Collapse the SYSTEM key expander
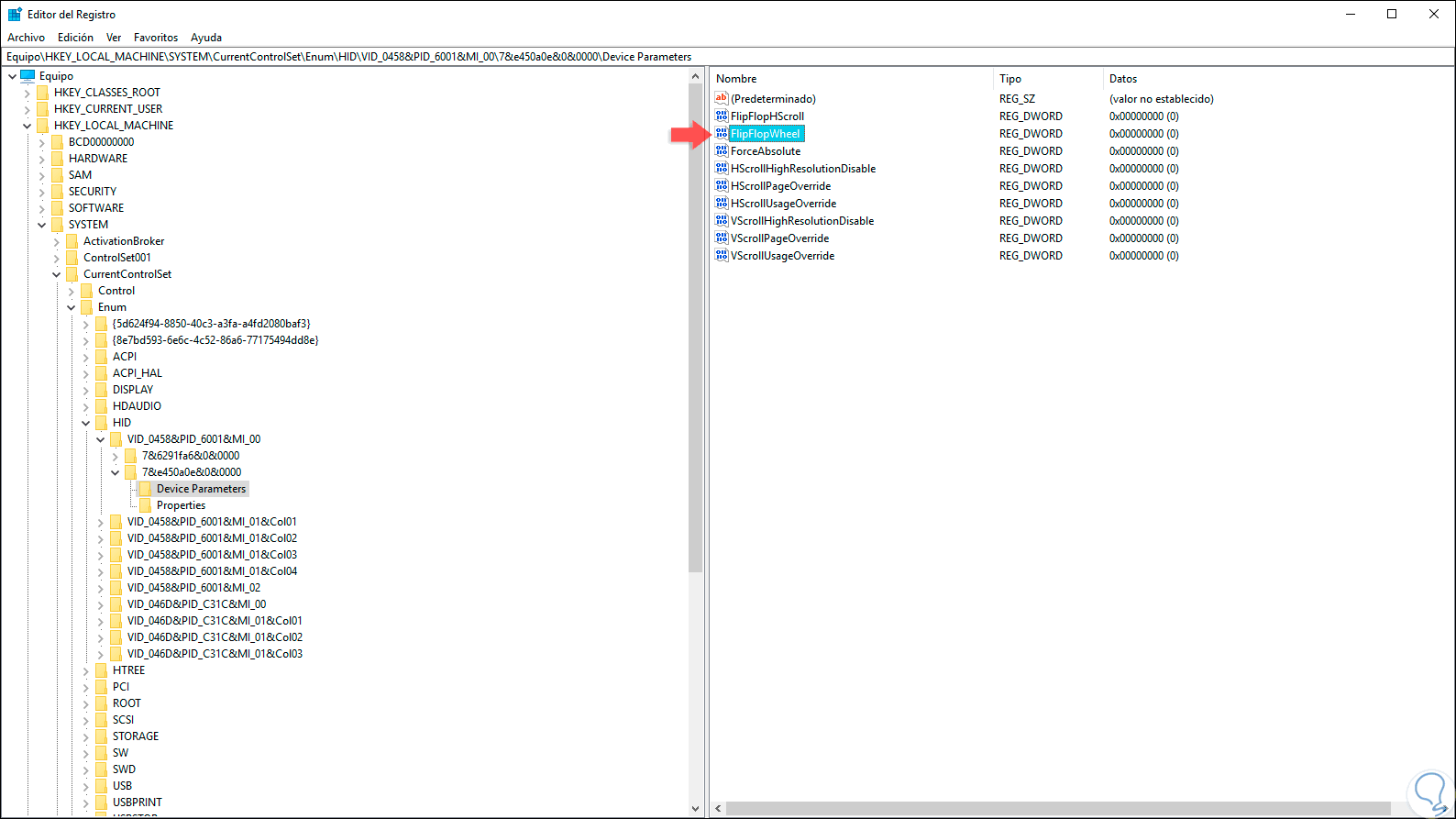Image resolution: width=1456 pixels, height=819 pixels. 41,225
